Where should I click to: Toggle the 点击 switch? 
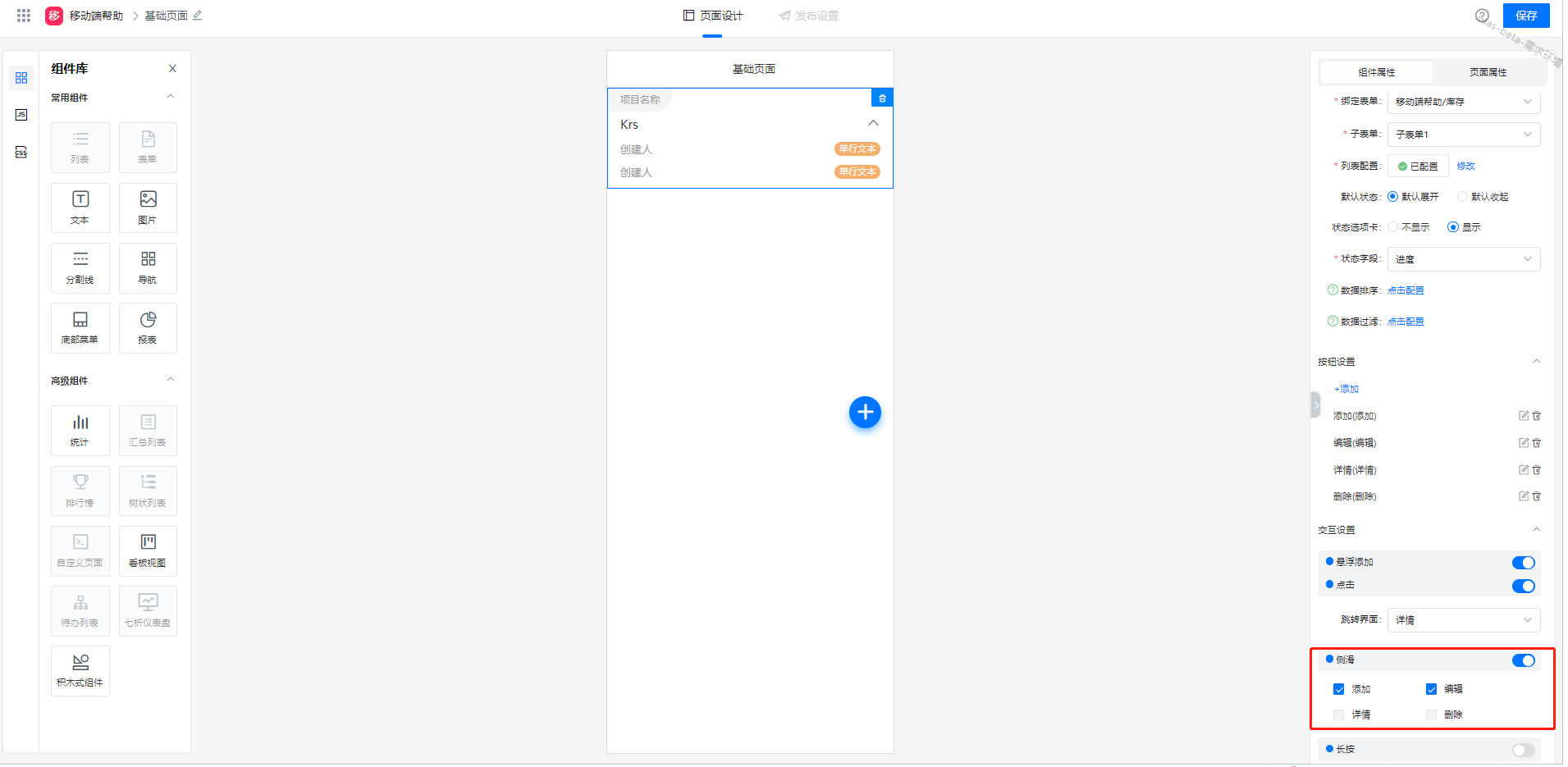pyautogui.click(x=1524, y=586)
